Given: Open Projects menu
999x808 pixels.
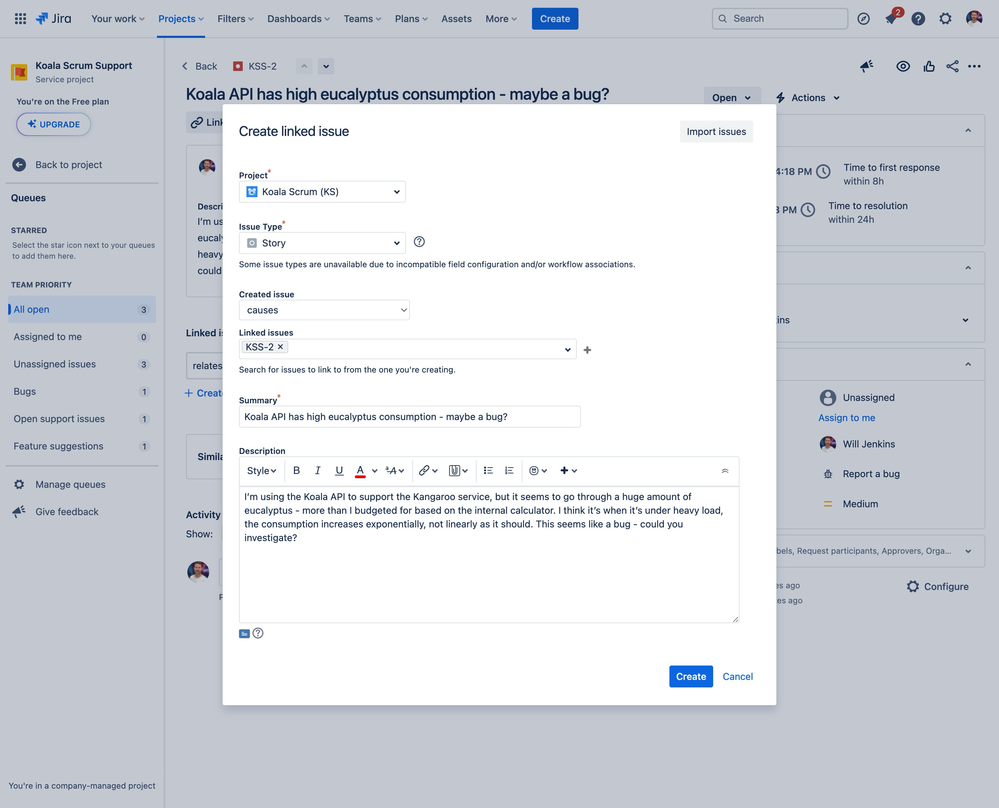Looking at the screenshot, I should 181,18.
